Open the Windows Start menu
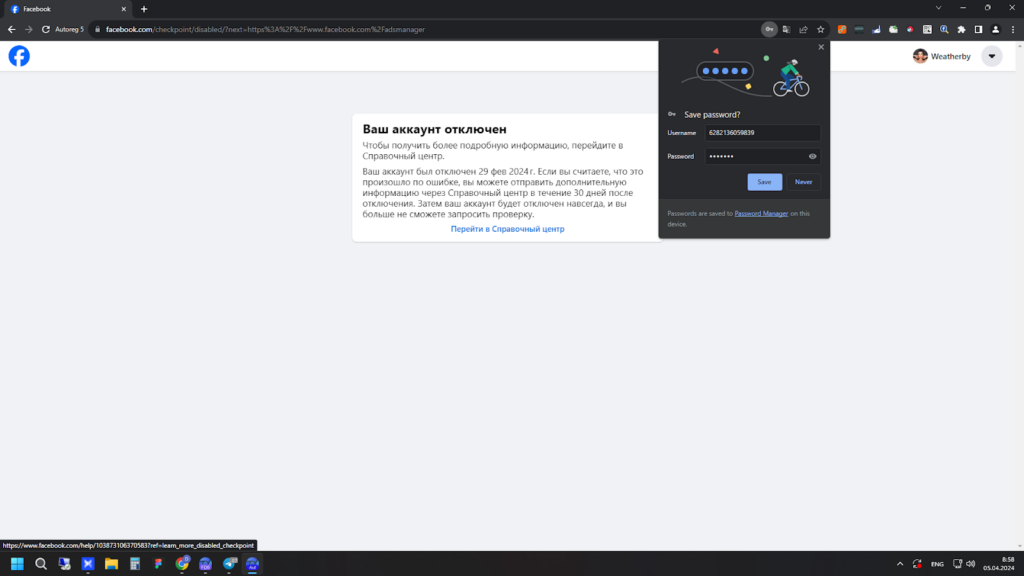1024x576 pixels. tap(18, 564)
